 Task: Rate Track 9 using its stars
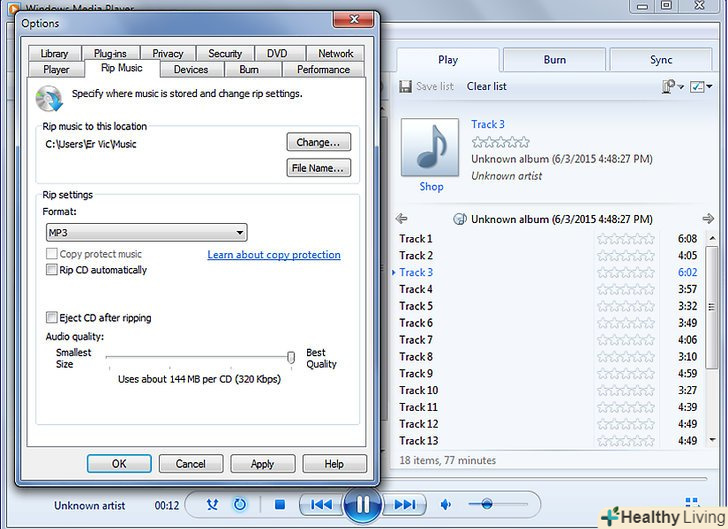pos(625,373)
